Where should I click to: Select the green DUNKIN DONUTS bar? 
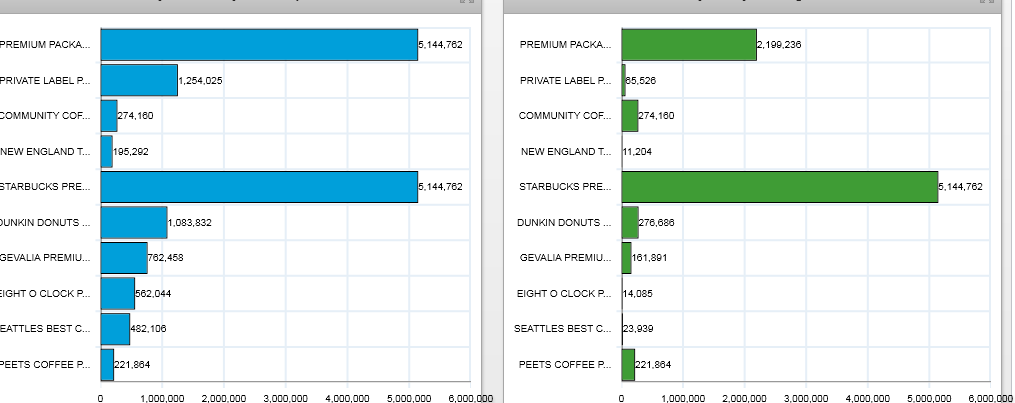coord(630,222)
